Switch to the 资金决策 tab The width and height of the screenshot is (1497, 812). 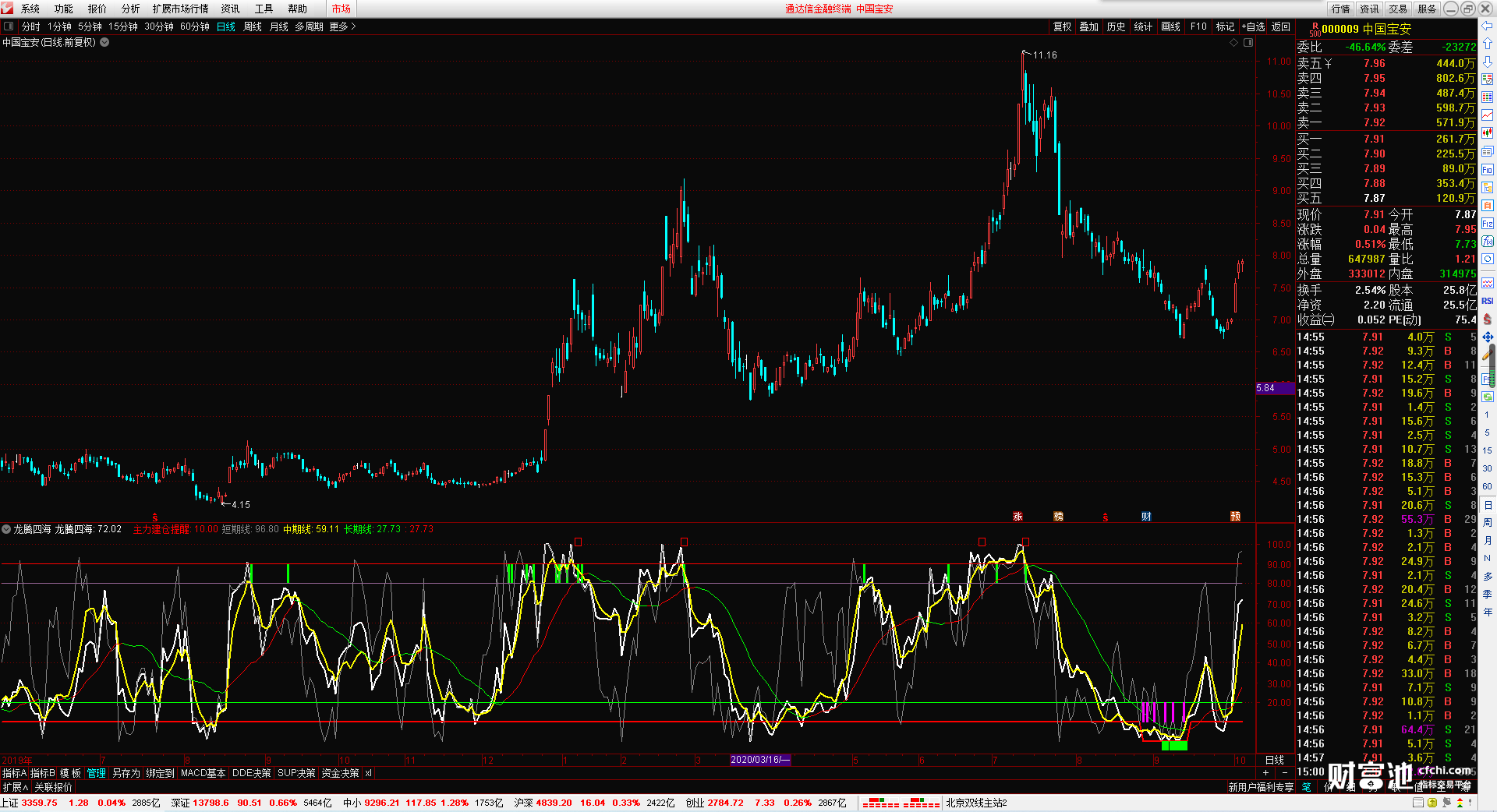click(x=340, y=773)
